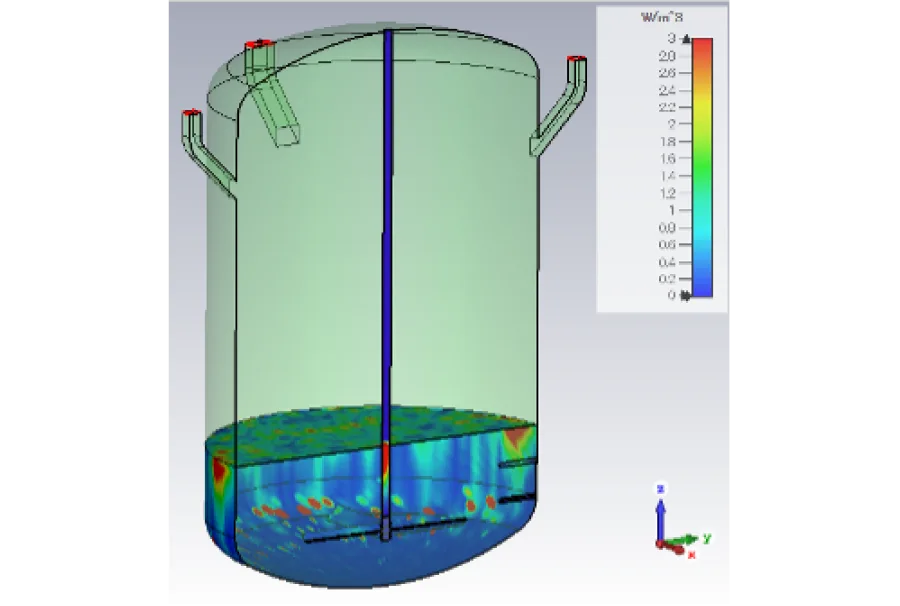The image size is (900, 606).
Task: Click the legend value 1.6
Action: pyautogui.click(x=667, y=158)
